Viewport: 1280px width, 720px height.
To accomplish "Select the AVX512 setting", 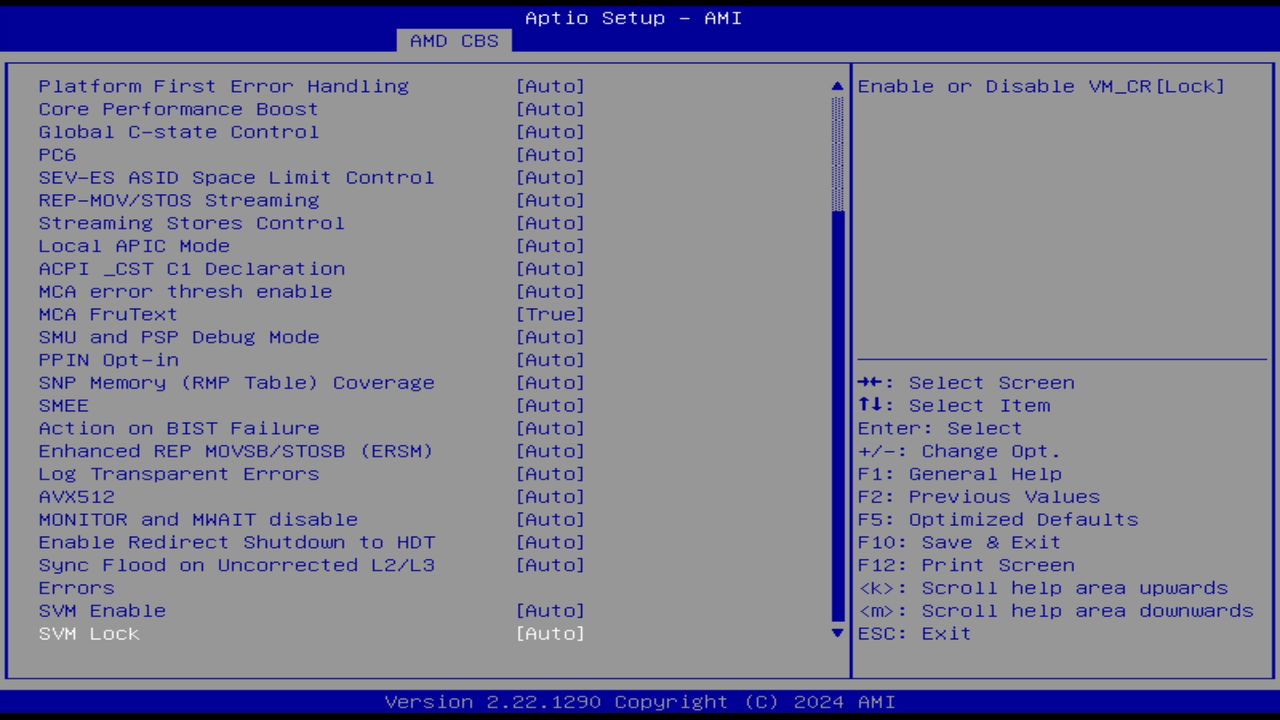I will tap(77, 497).
